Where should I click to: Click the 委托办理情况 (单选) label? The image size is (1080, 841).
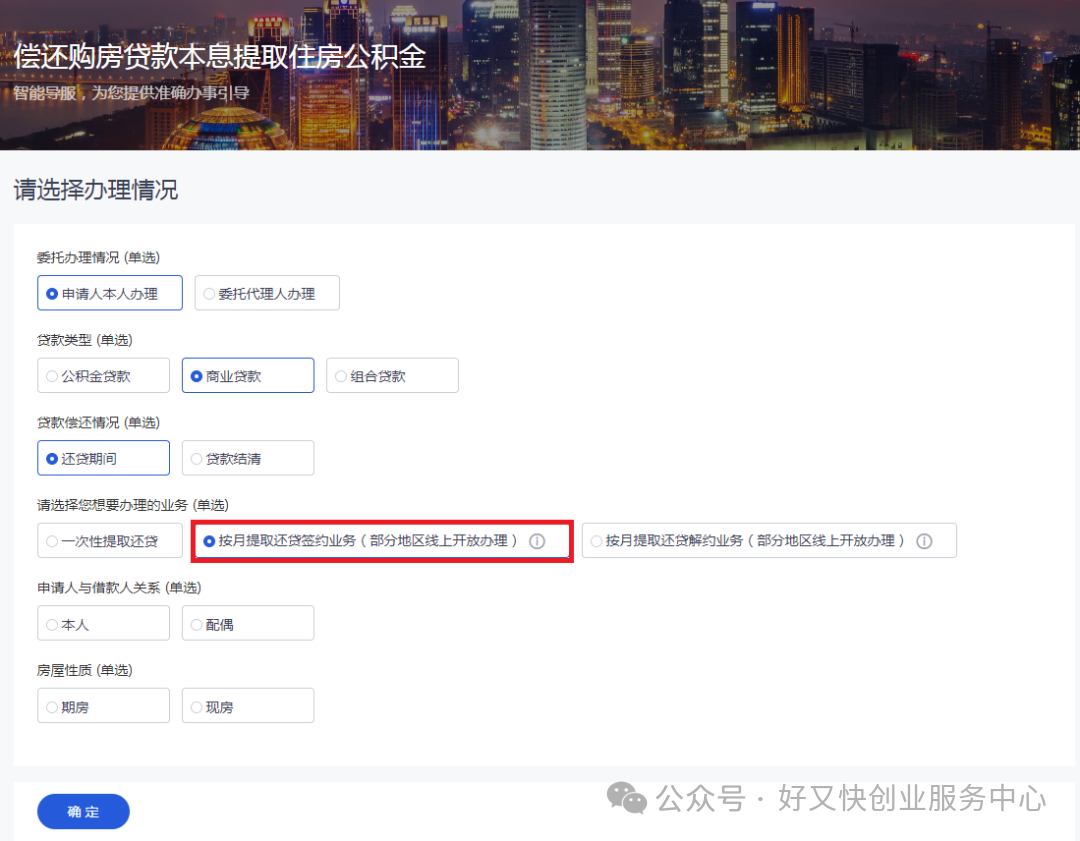98,258
